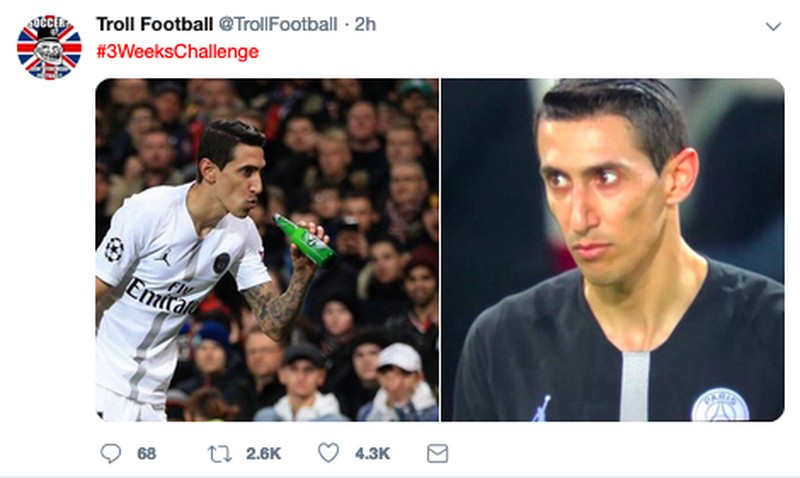The width and height of the screenshot is (800, 478).
Task: Click the 2.6K retweets count
Action: (263, 454)
